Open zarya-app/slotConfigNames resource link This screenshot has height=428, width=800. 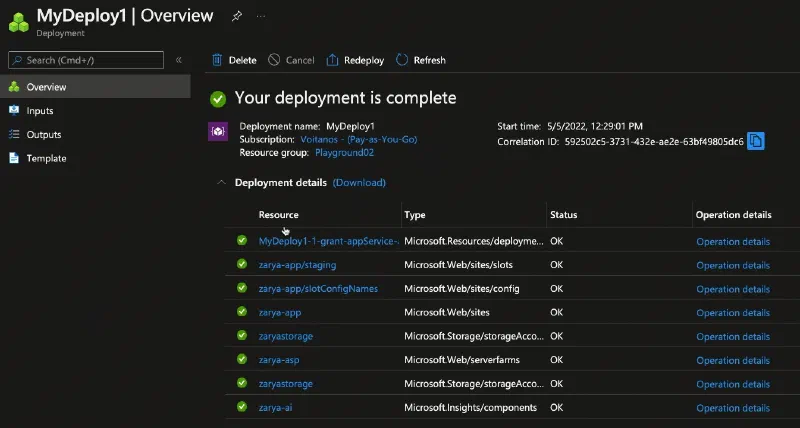[318, 289]
